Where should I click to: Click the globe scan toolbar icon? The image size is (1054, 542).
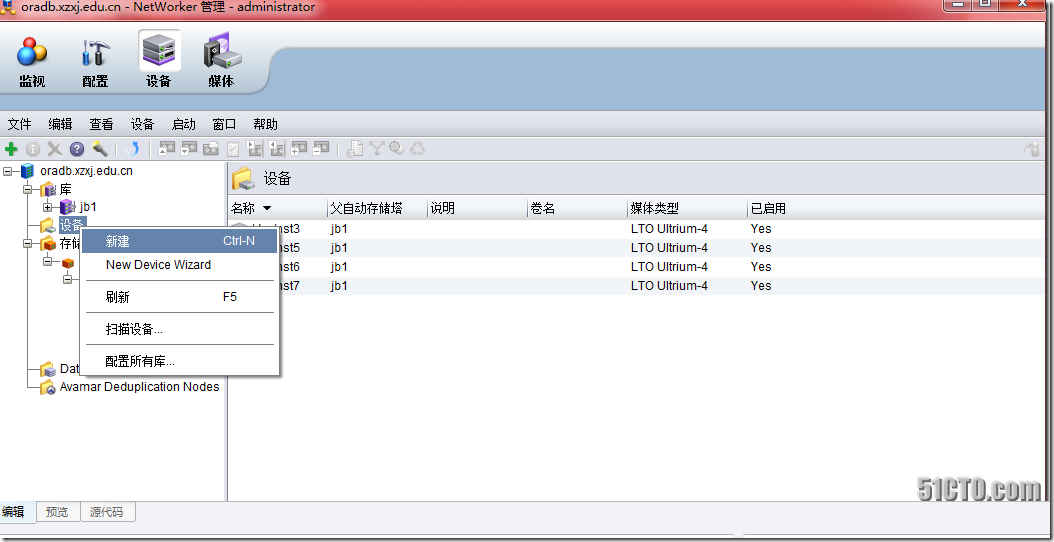point(397,148)
